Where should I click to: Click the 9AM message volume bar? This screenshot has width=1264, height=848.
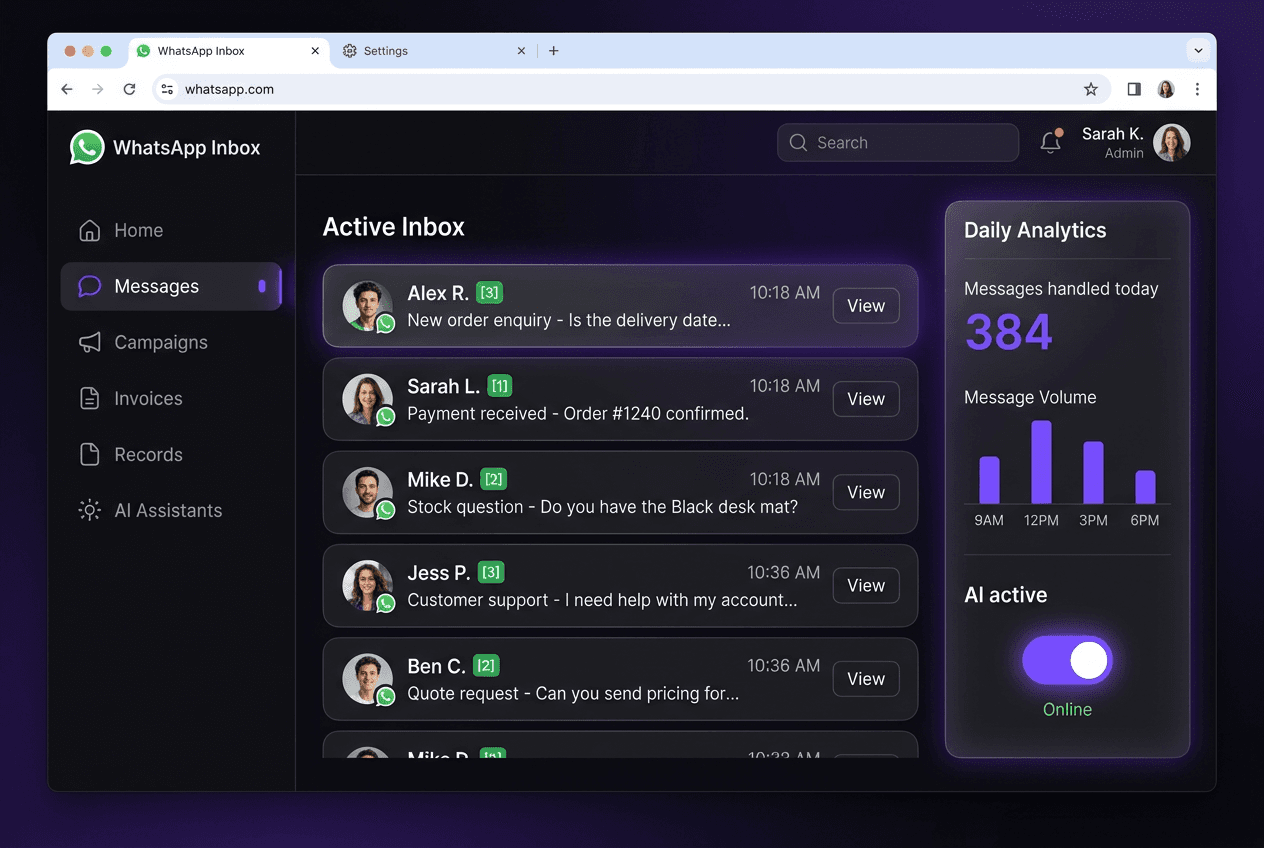click(x=989, y=480)
